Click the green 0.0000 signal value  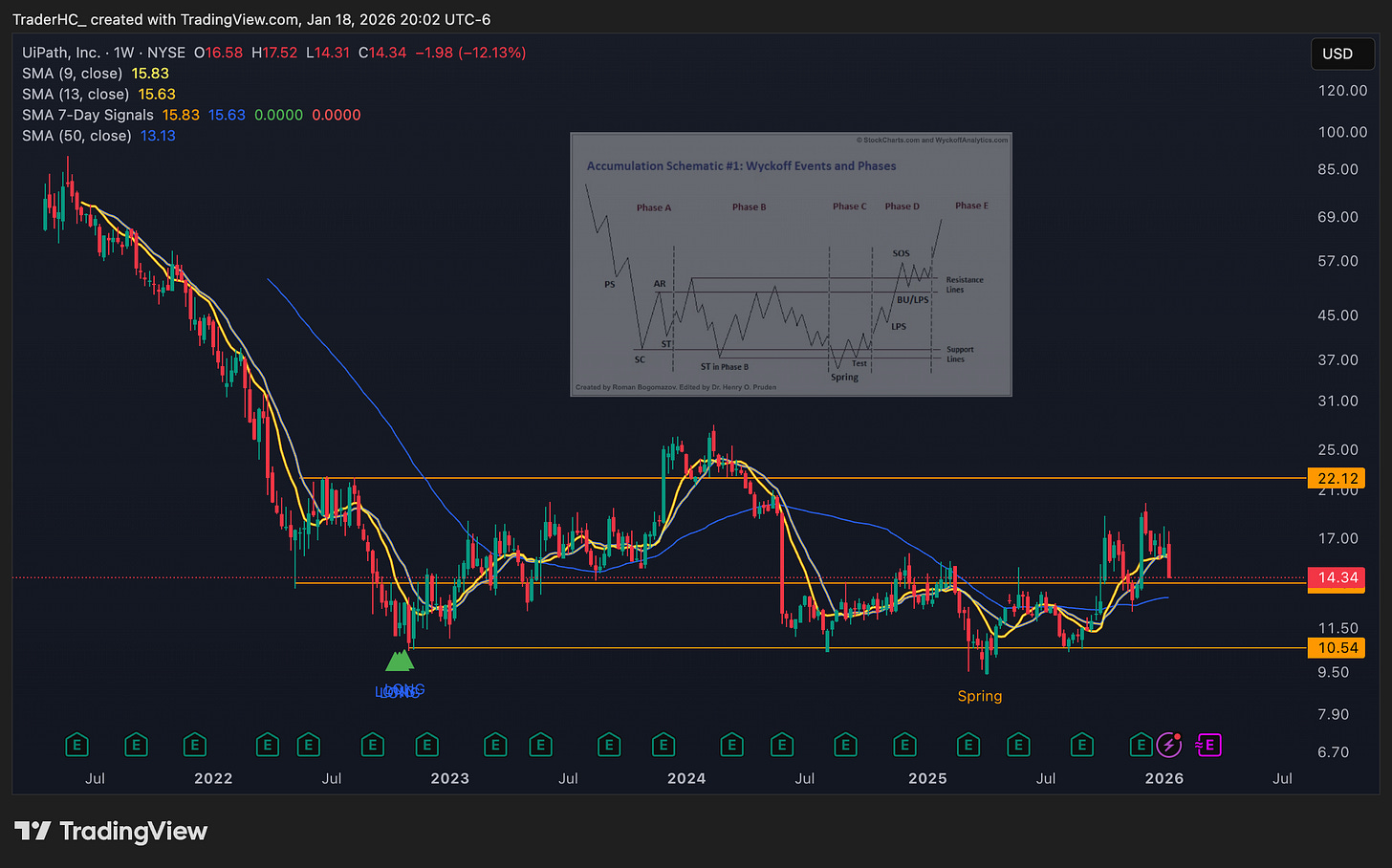pos(278,115)
